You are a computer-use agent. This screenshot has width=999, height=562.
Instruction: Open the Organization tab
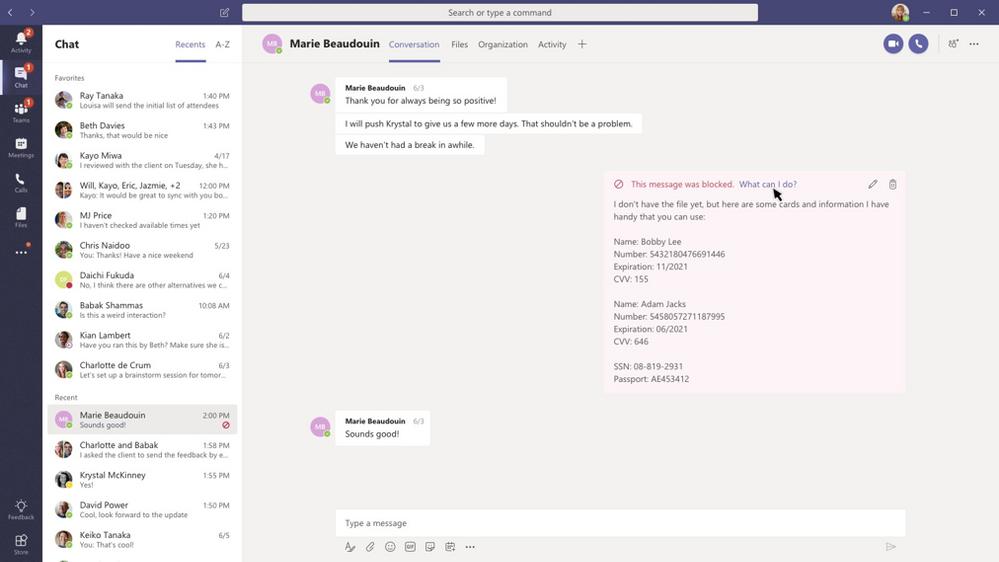pos(503,45)
